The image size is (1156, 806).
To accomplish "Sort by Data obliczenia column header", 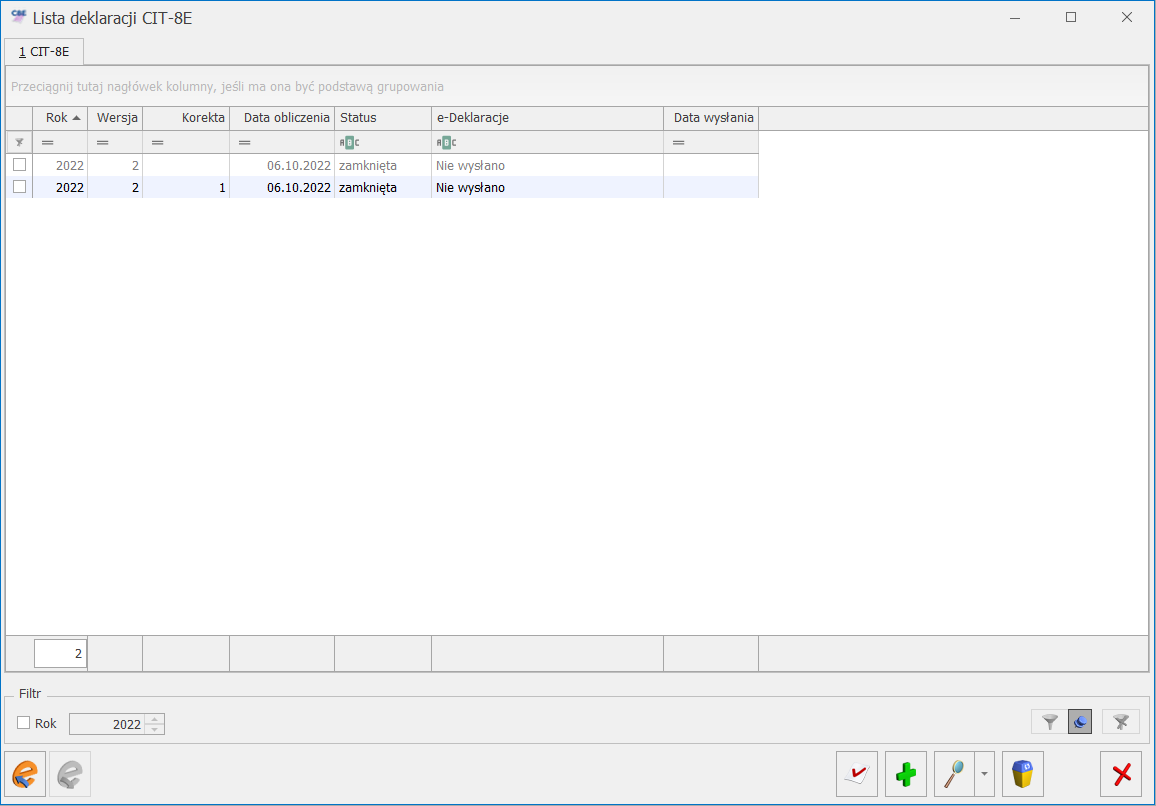I will 282,118.
